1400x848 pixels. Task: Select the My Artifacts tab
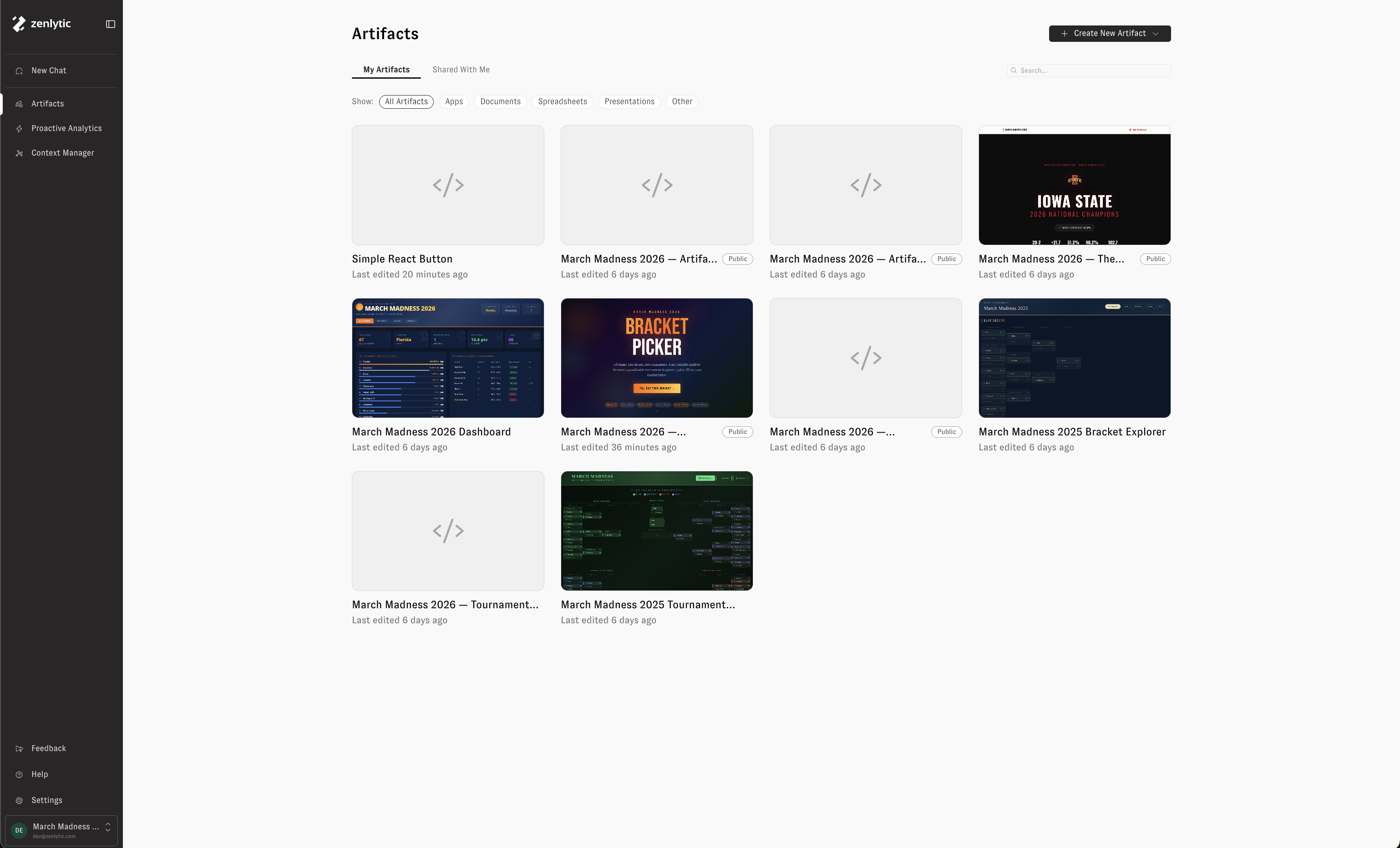[x=386, y=70]
